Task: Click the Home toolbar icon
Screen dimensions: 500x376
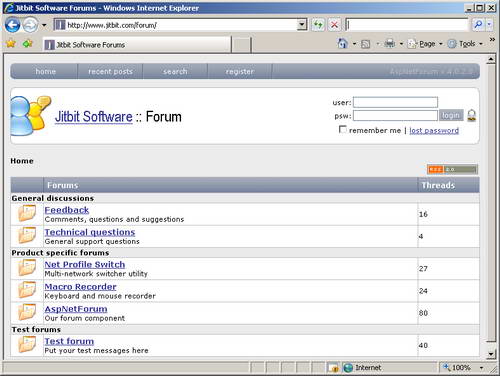Action: (x=342, y=43)
